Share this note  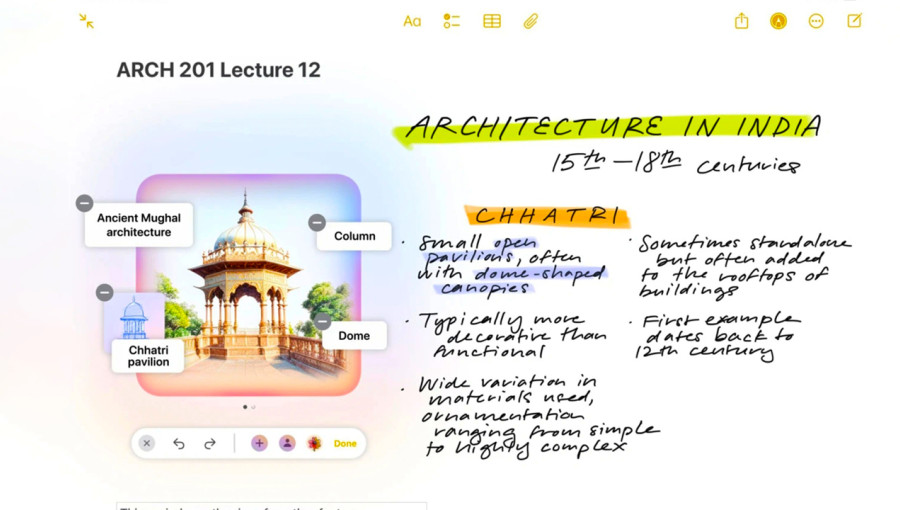pyautogui.click(x=741, y=21)
